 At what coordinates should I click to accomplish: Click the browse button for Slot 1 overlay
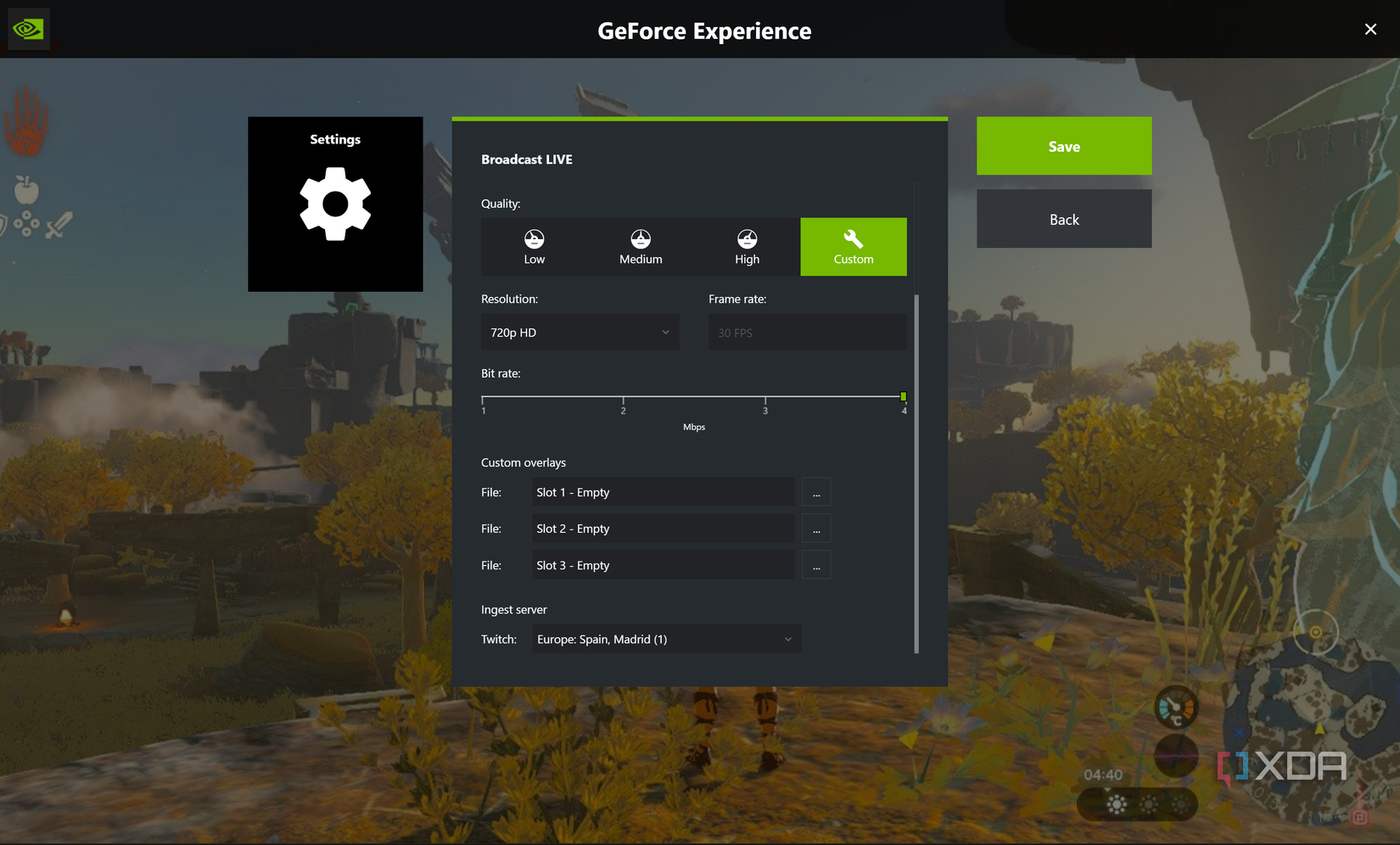click(x=815, y=491)
